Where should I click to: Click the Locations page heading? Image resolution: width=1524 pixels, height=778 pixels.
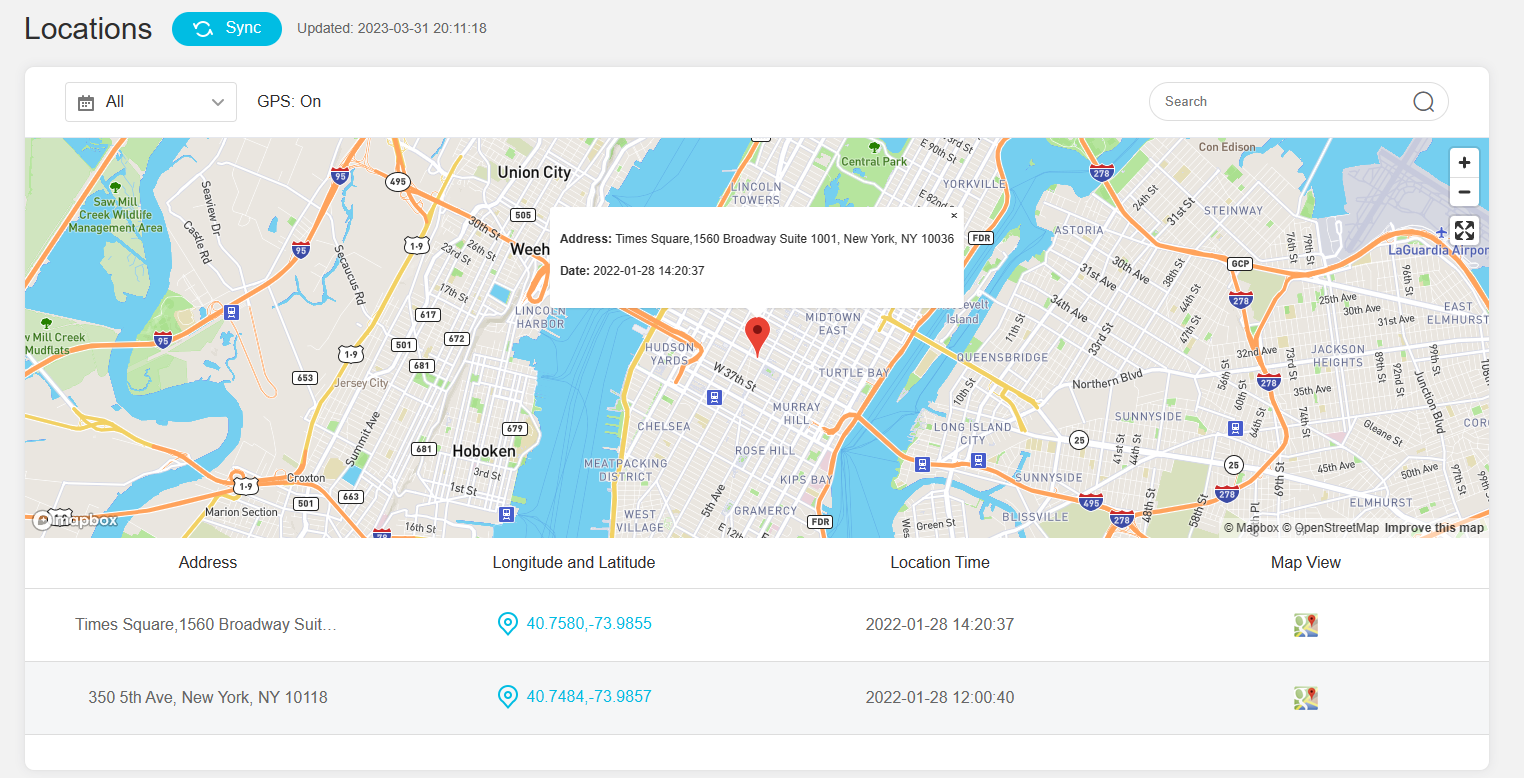point(88,29)
